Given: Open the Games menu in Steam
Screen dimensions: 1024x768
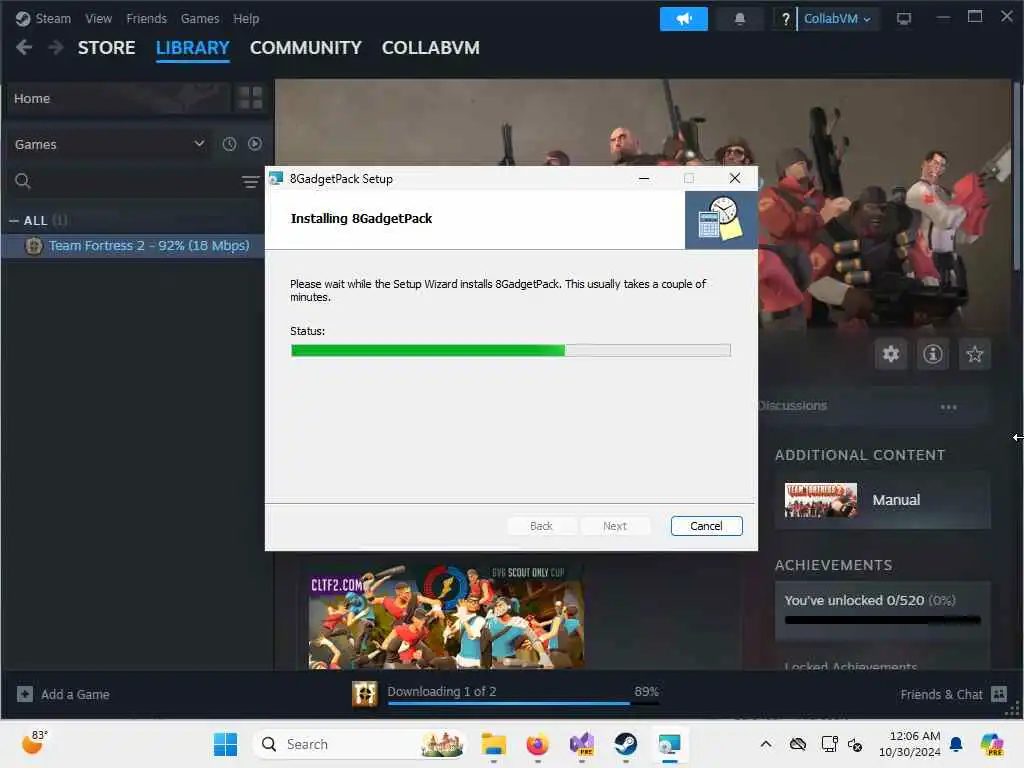Looking at the screenshot, I should pos(200,18).
